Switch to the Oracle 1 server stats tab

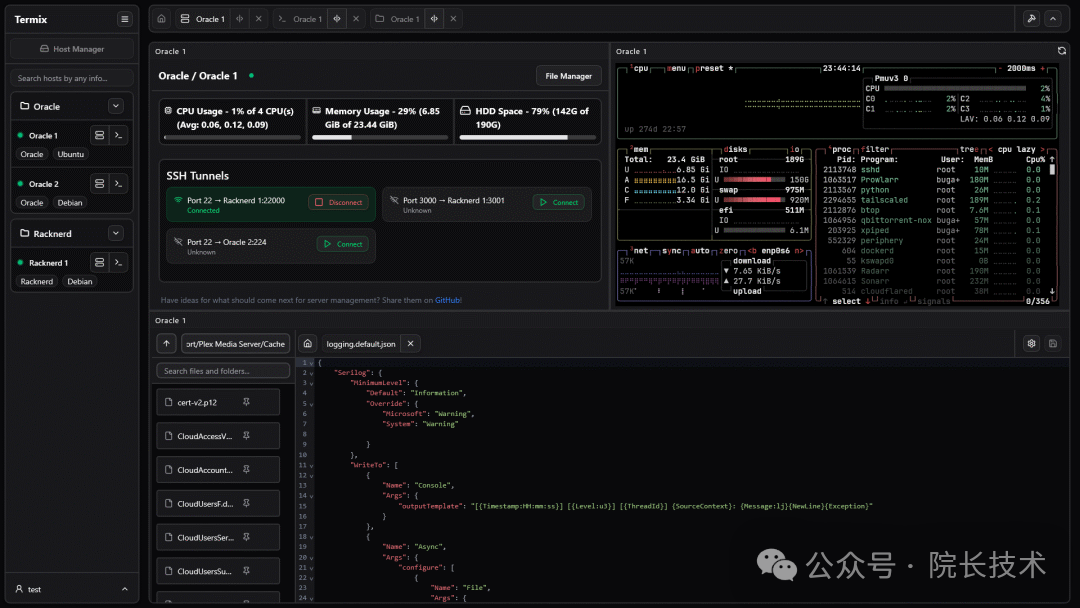[202, 19]
